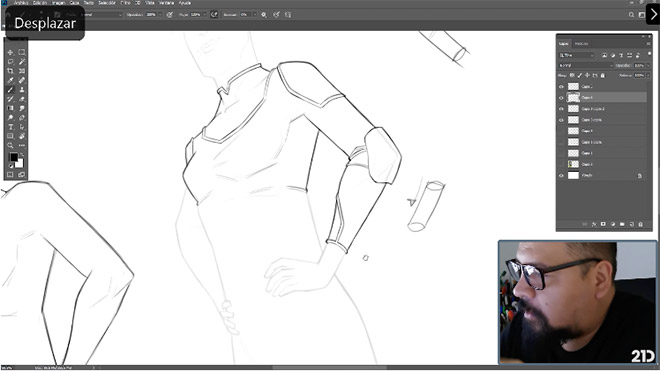660x371 pixels.
Task: Open the layer kind filter dropdown
Action: pos(576,55)
